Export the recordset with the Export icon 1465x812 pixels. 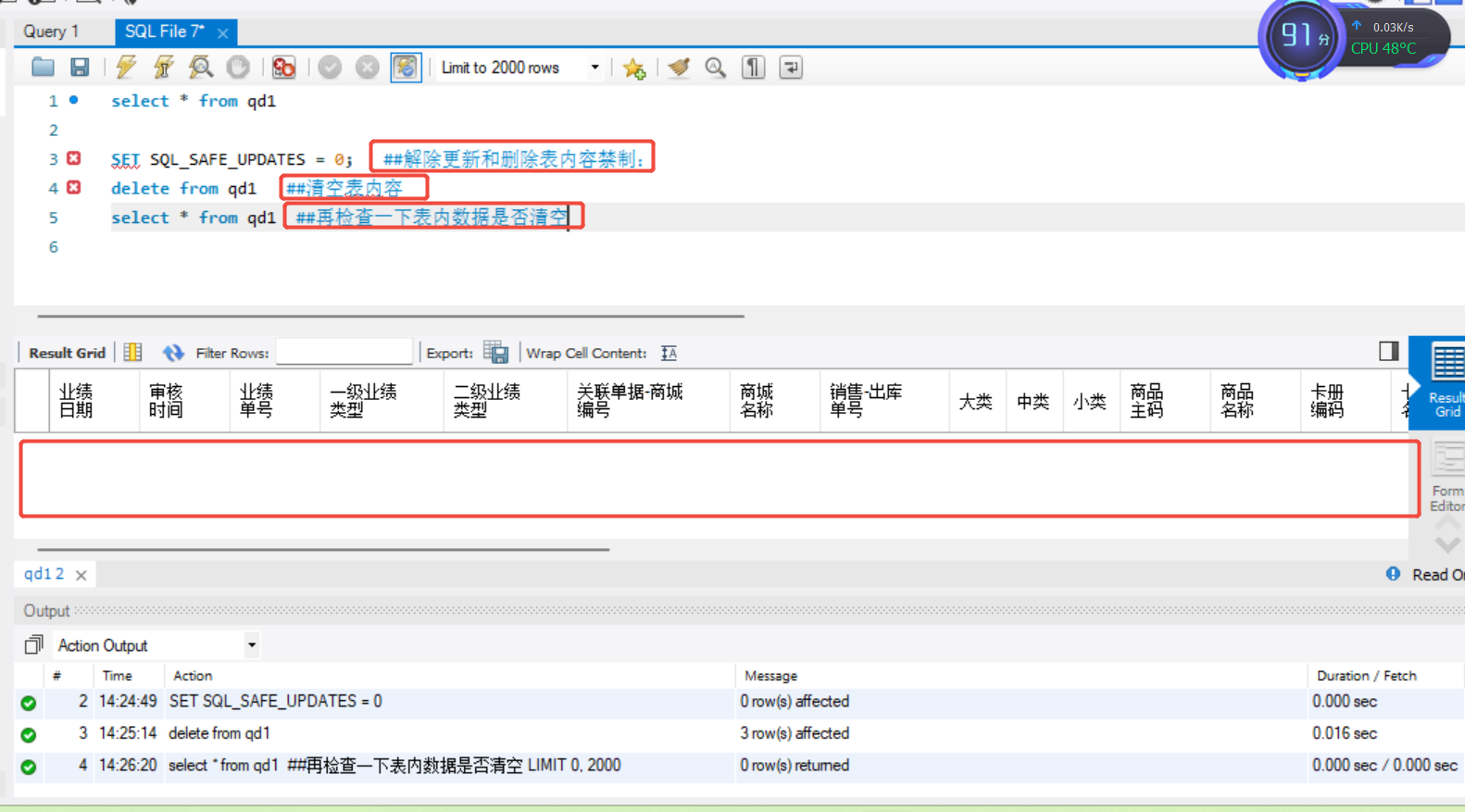[496, 353]
